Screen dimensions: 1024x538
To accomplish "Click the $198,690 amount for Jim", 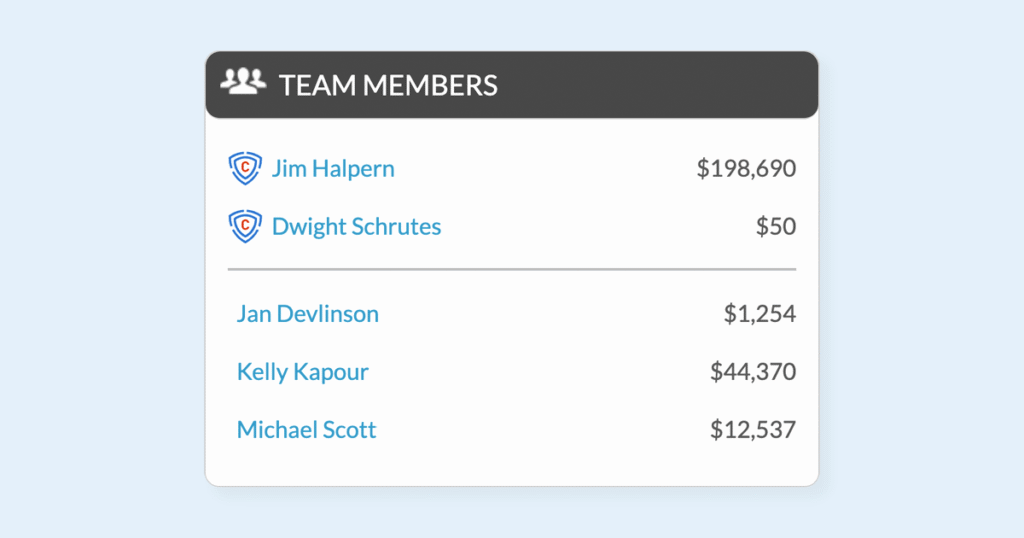I will (x=746, y=168).
